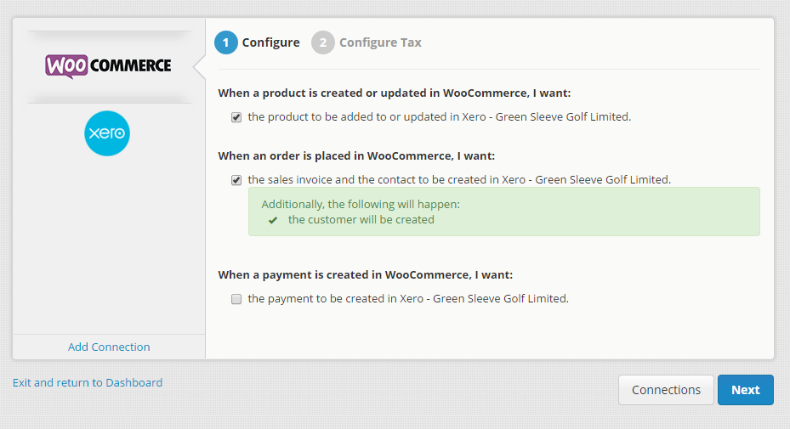Viewport: 790px width, 429px height.
Task: Uncheck the sales invoice creation checkbox
Action: click(236, 180)
